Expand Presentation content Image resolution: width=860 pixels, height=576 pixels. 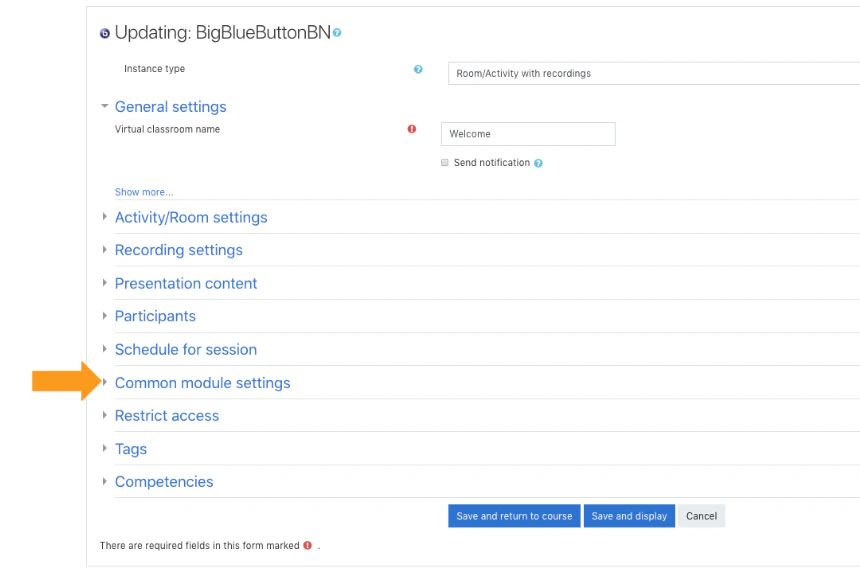[186, 283]
